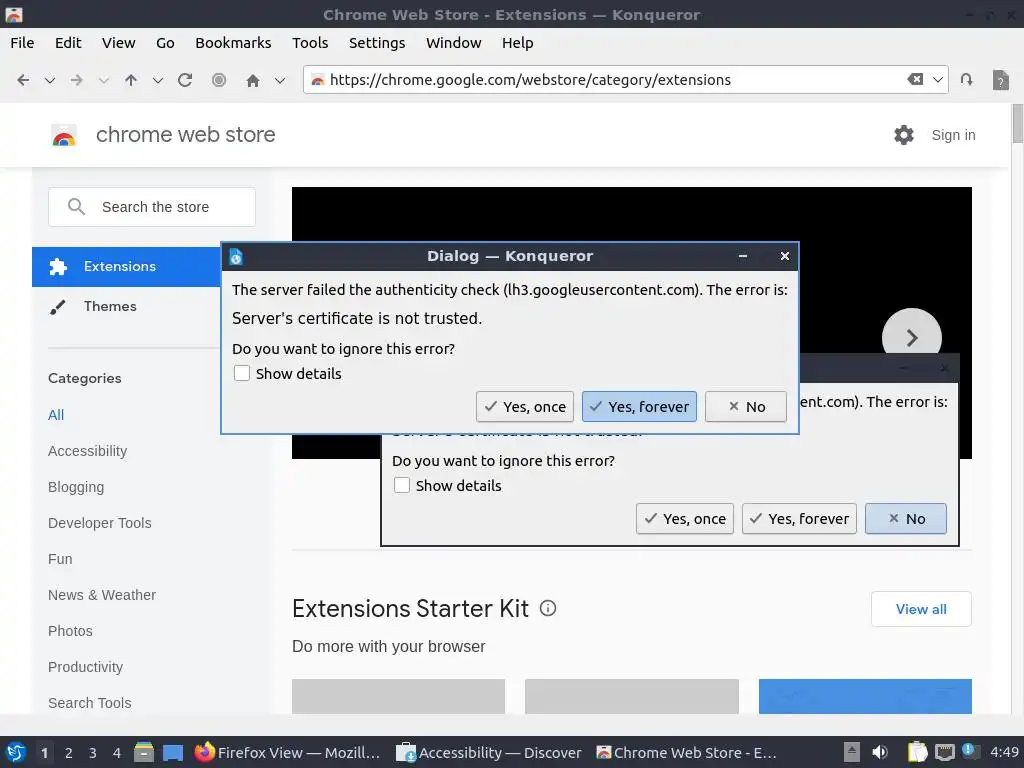Open the back history dropdown arrow

[x=50, y=80]
